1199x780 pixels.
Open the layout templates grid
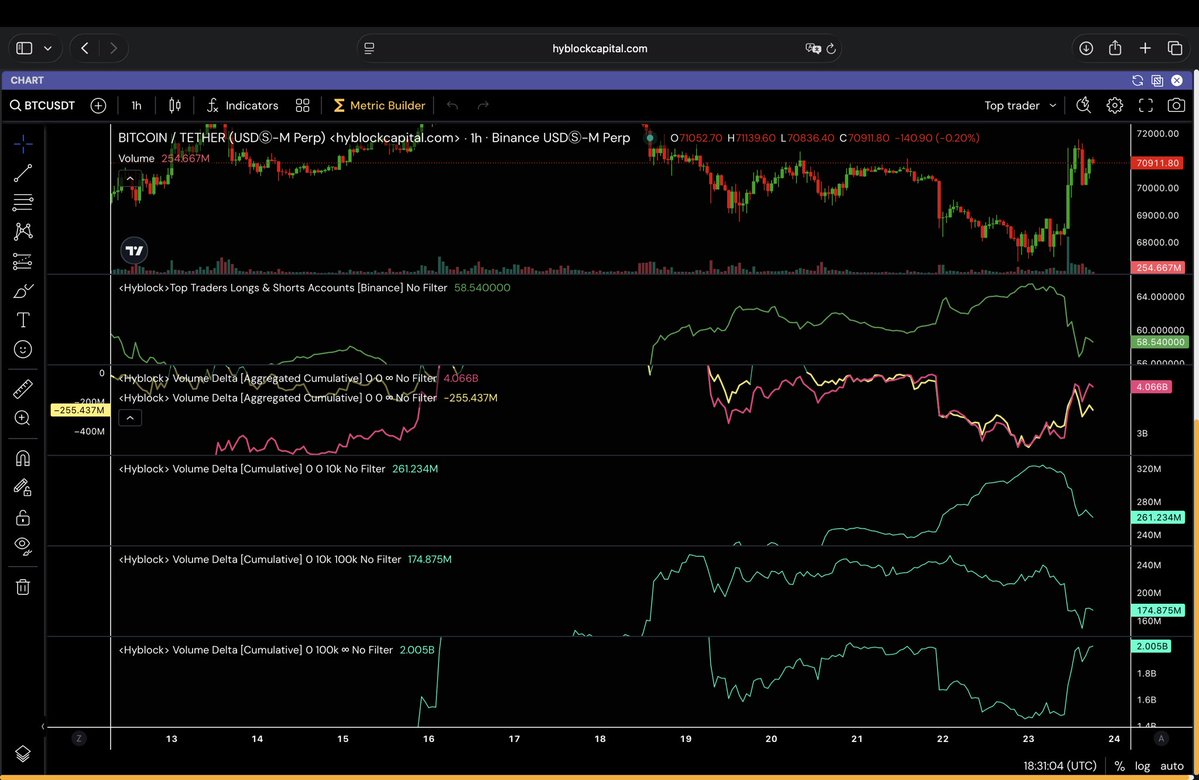click(303, 106)
